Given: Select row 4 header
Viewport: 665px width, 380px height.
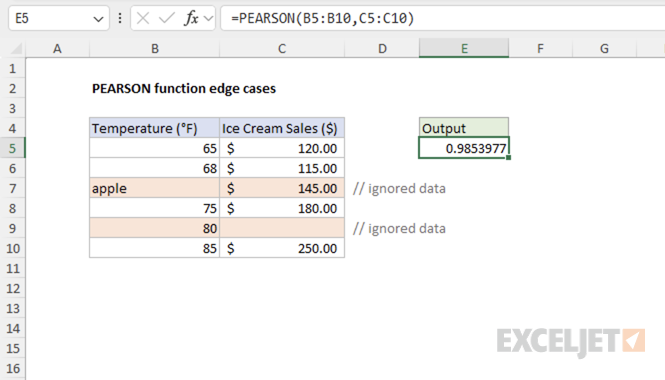Looking at the screenshot, I should (13, 128).
